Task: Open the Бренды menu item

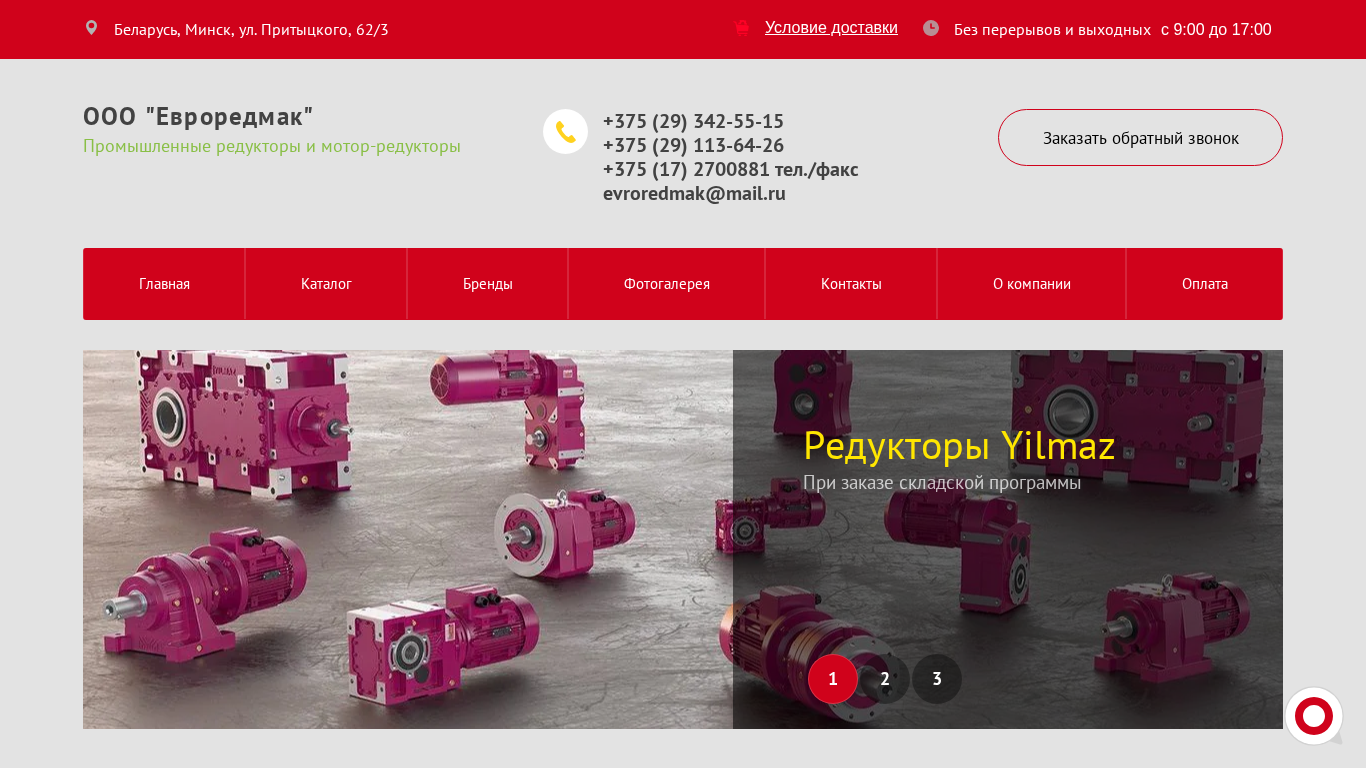Action: [488, 284]
